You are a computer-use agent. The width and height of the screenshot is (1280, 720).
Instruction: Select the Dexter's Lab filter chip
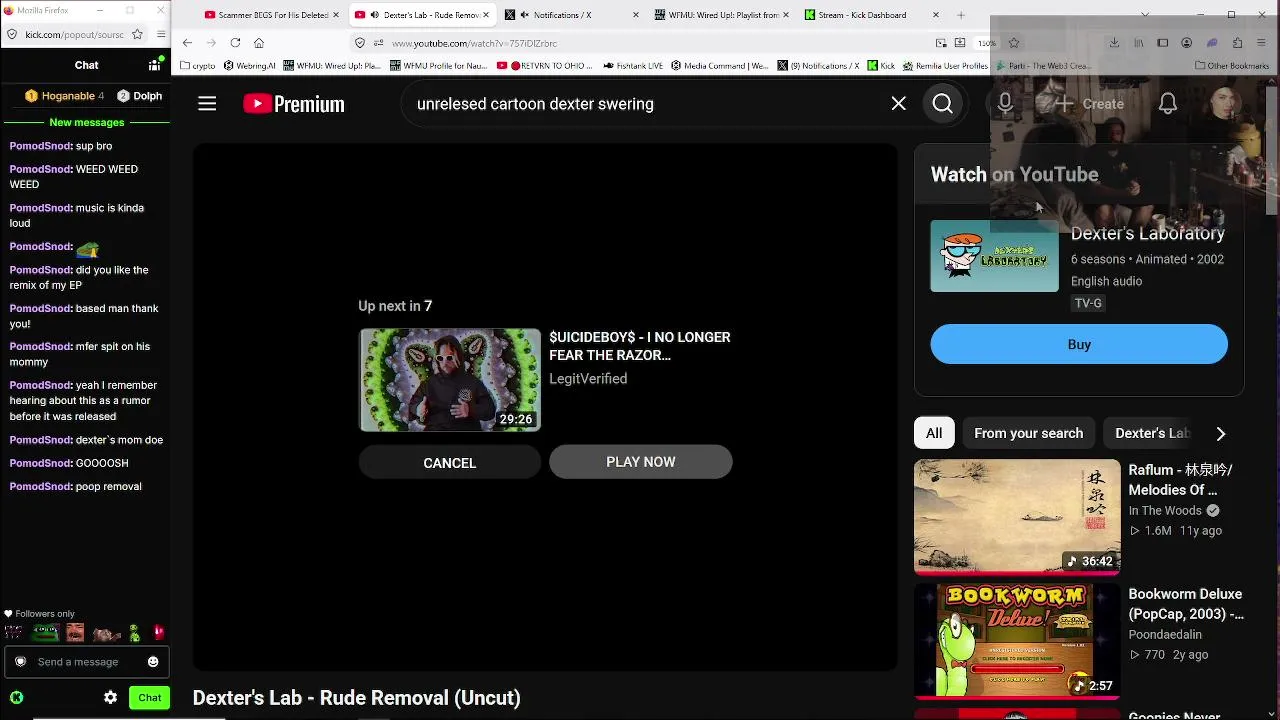point(1152,434)
